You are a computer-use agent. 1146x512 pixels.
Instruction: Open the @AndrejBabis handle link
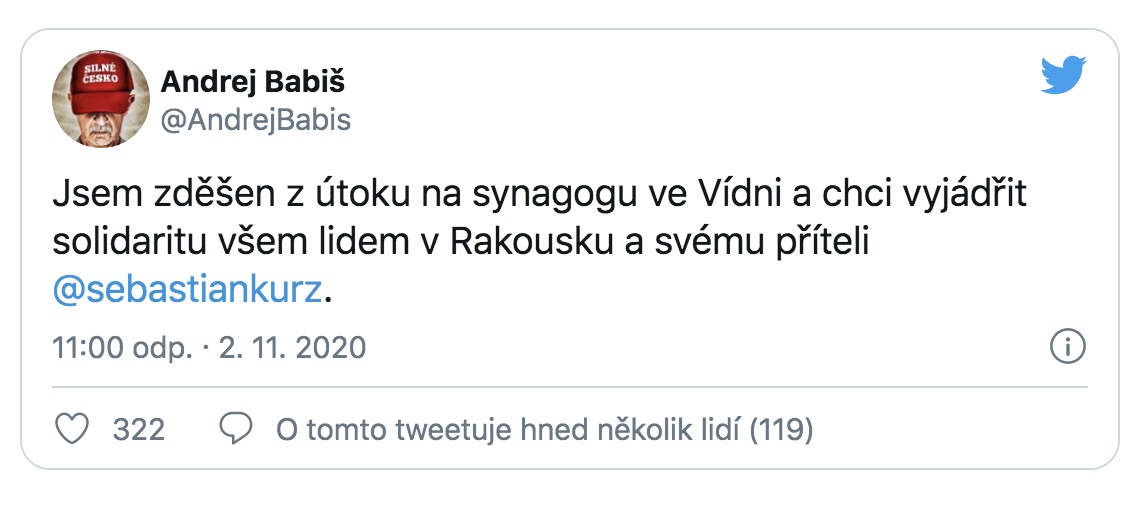click(256, 121)
